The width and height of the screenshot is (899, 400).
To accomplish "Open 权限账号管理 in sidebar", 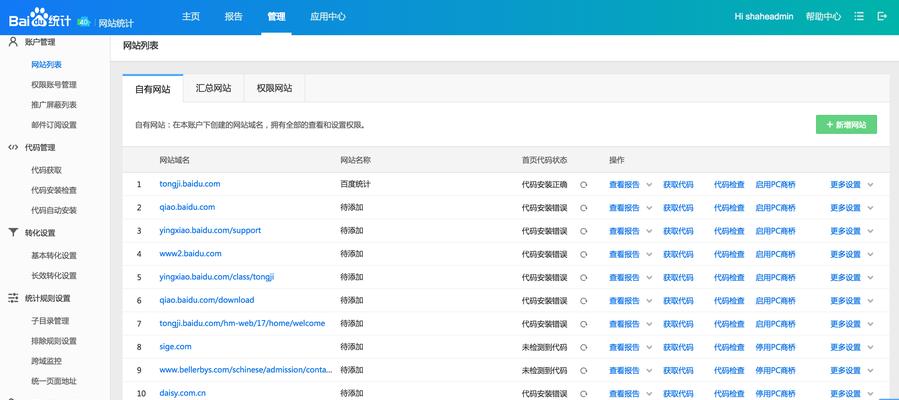I will pyautogui.click(x=54, y=85).
